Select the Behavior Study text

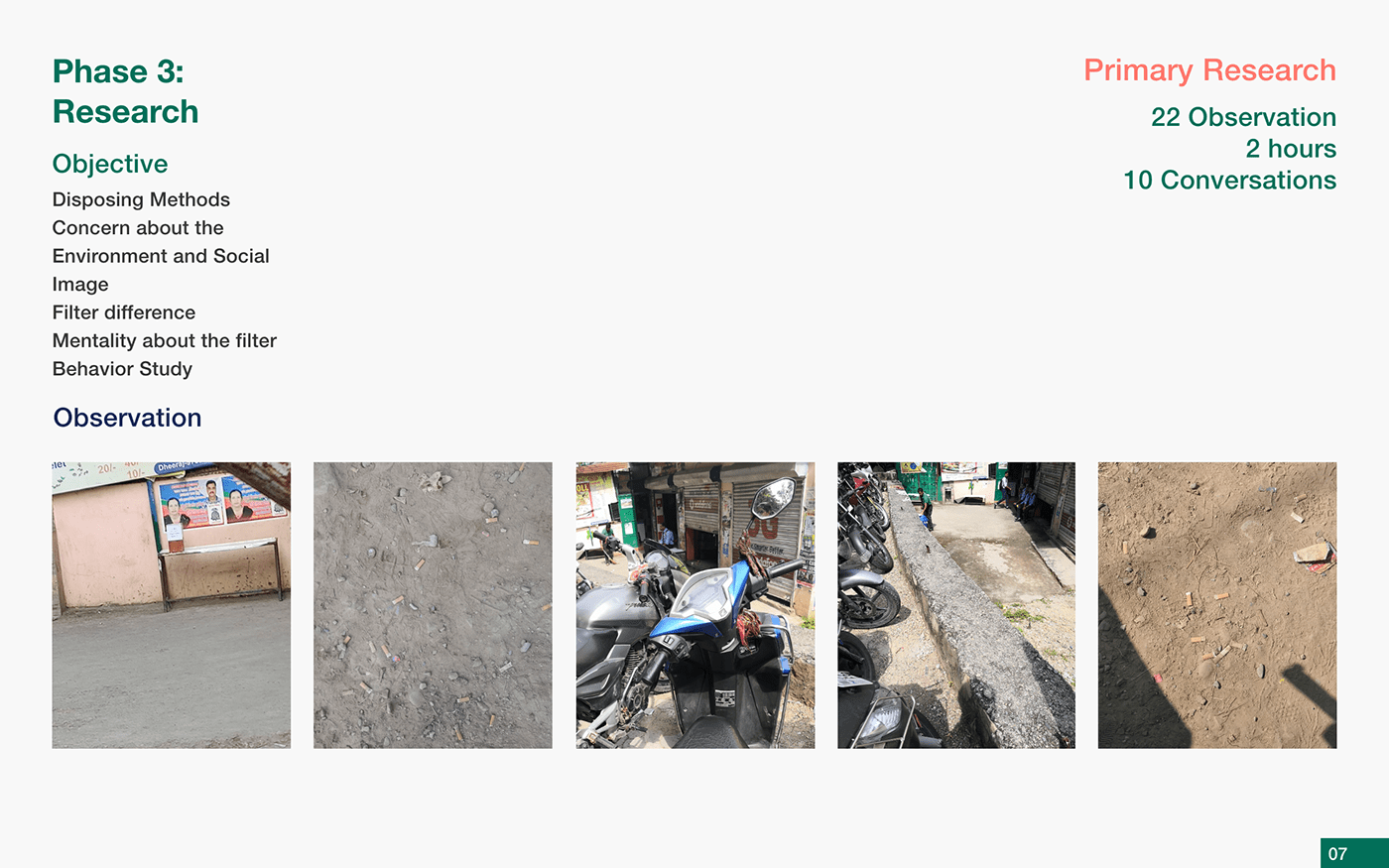coord(122,369)
